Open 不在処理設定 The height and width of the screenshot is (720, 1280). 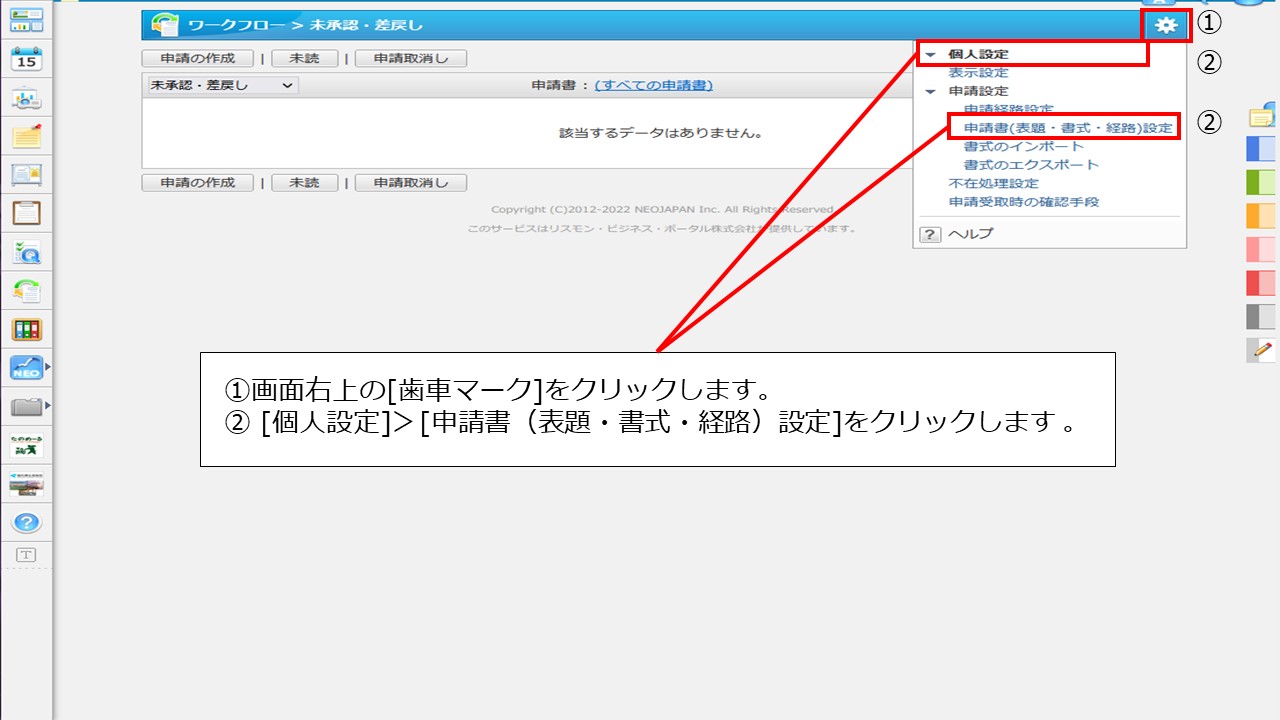point(993,184)
